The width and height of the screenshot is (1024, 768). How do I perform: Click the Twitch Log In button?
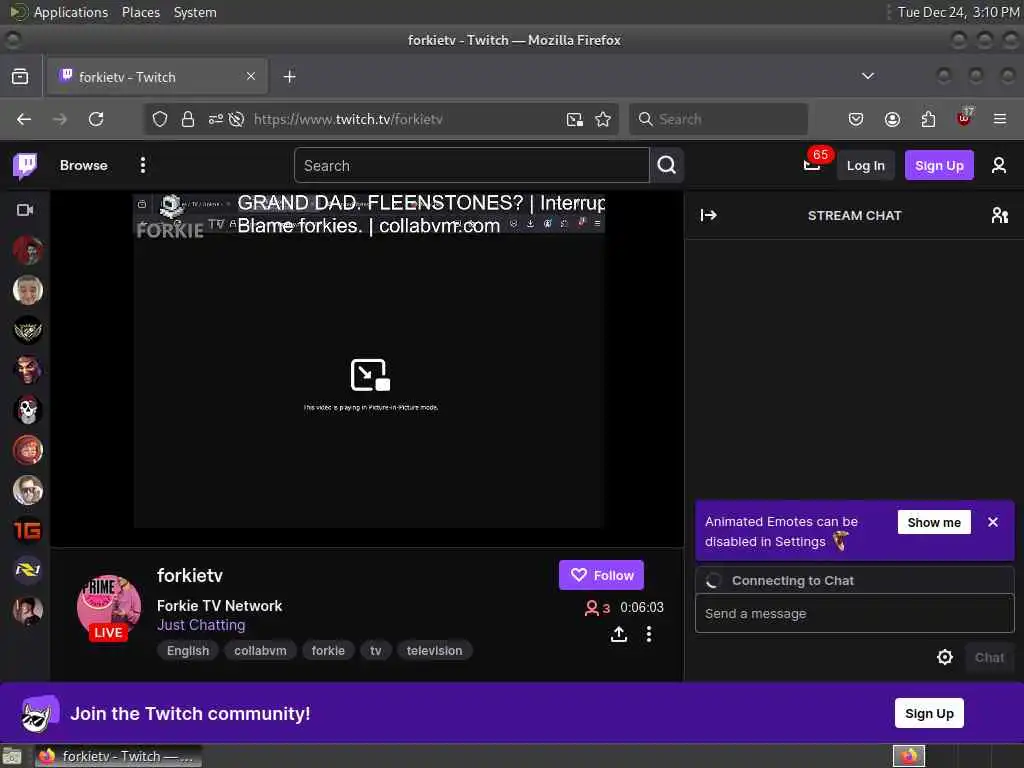pos(865,165)
